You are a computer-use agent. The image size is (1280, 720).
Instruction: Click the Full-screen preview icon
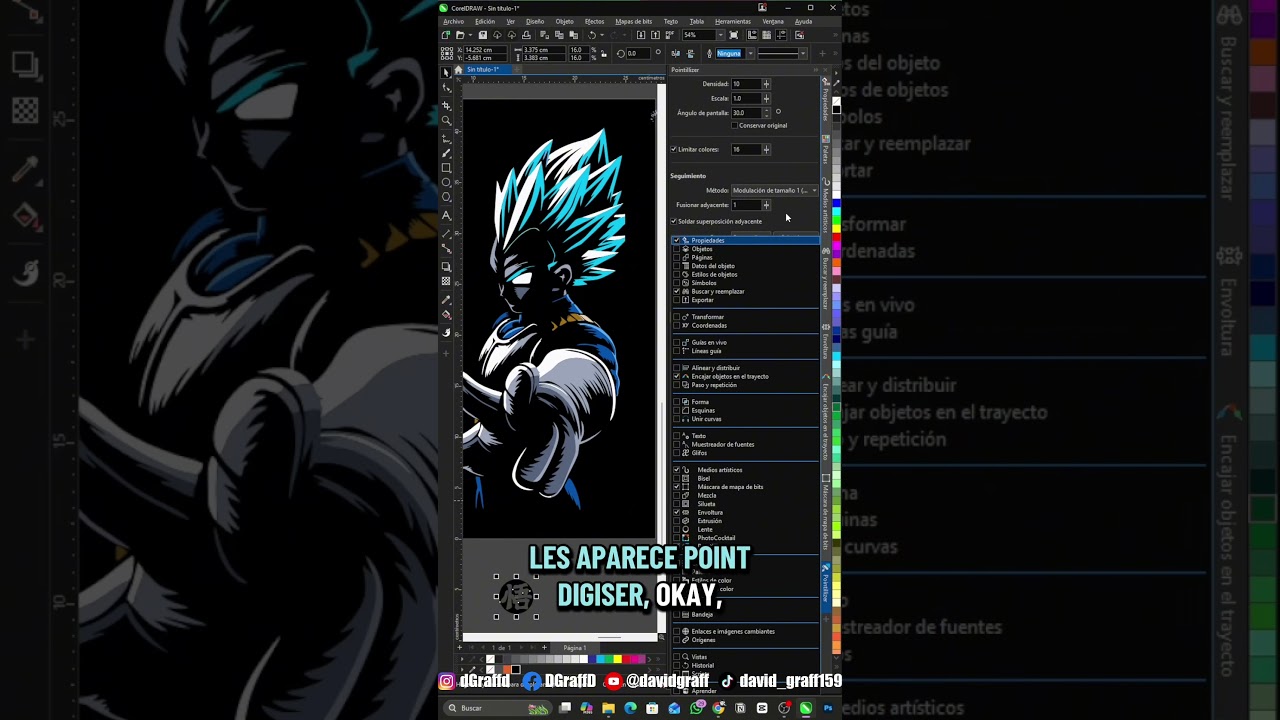pyautogui.click(x=733, y=35)
